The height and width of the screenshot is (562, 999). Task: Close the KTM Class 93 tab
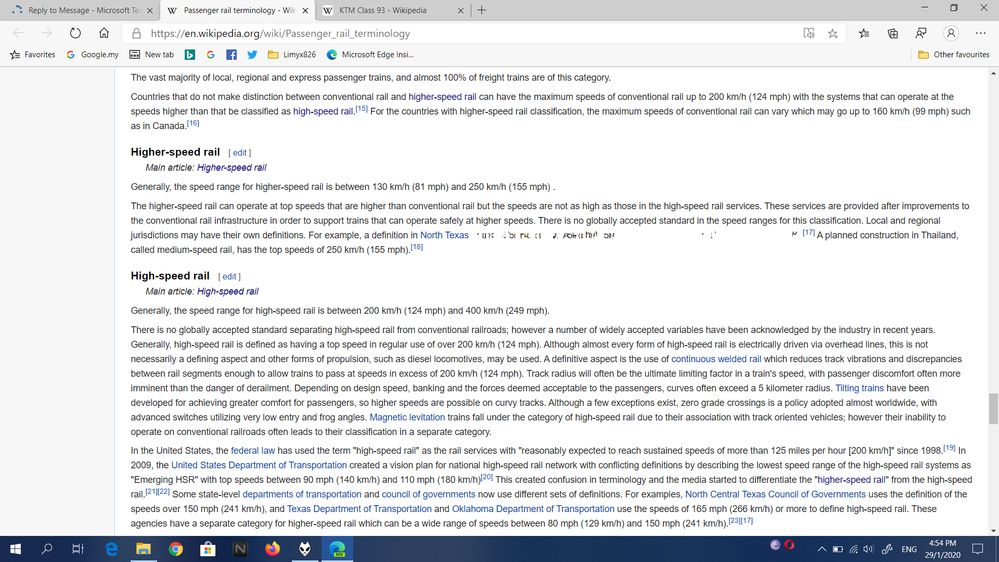pos(461,11)
